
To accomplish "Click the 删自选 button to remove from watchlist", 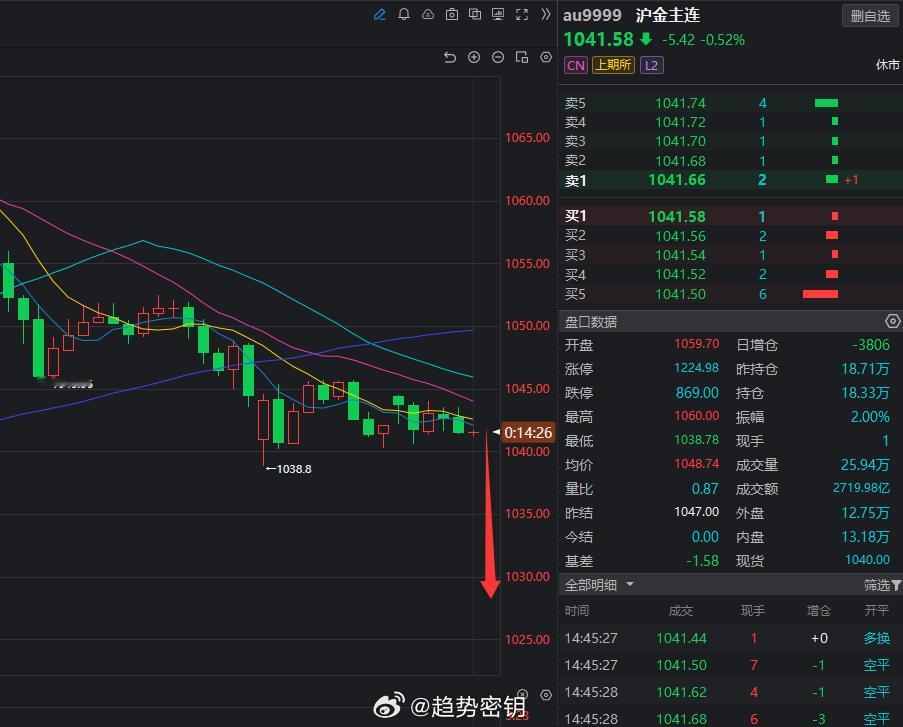I will (x=869, y=15).
